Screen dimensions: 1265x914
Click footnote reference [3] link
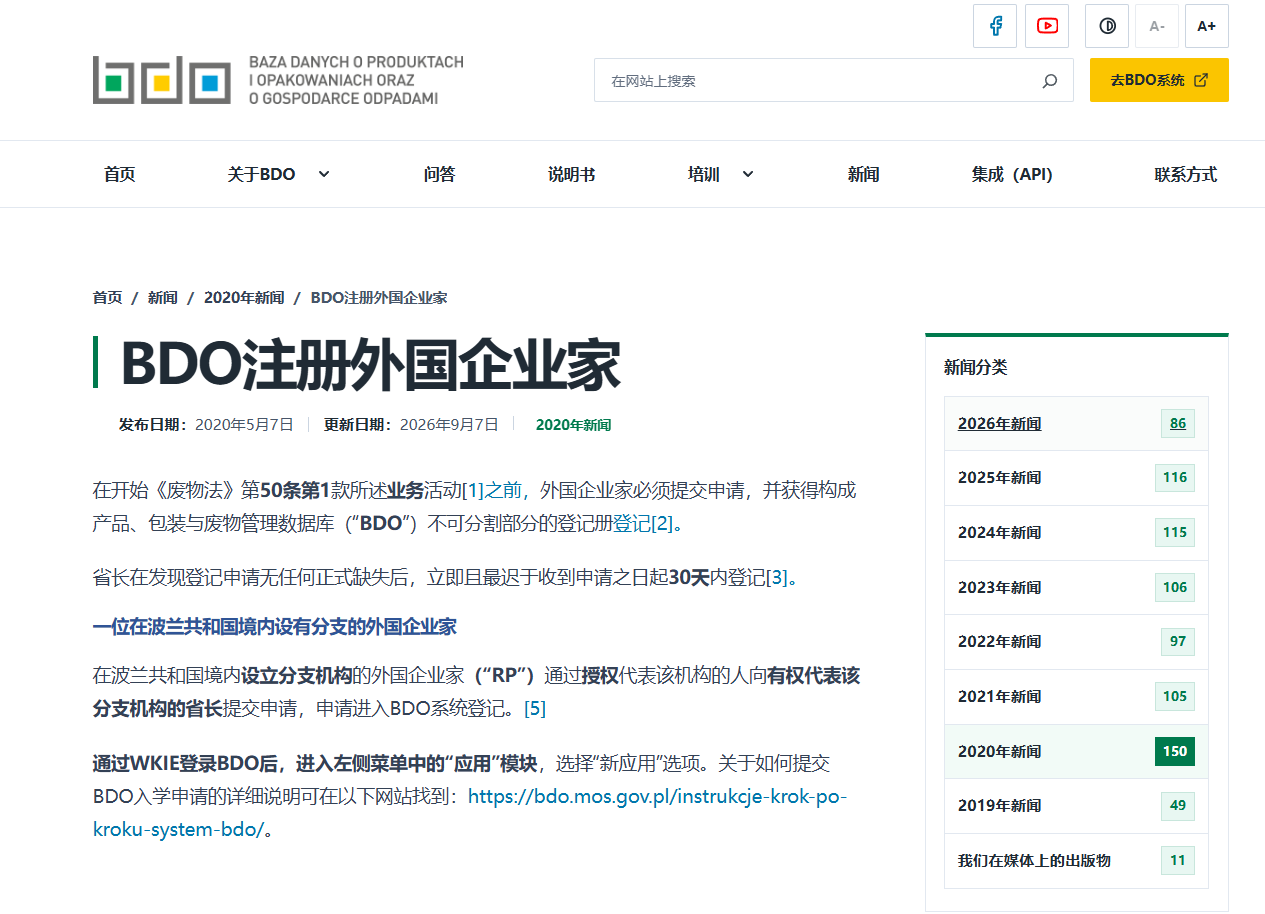pos(777,577)
